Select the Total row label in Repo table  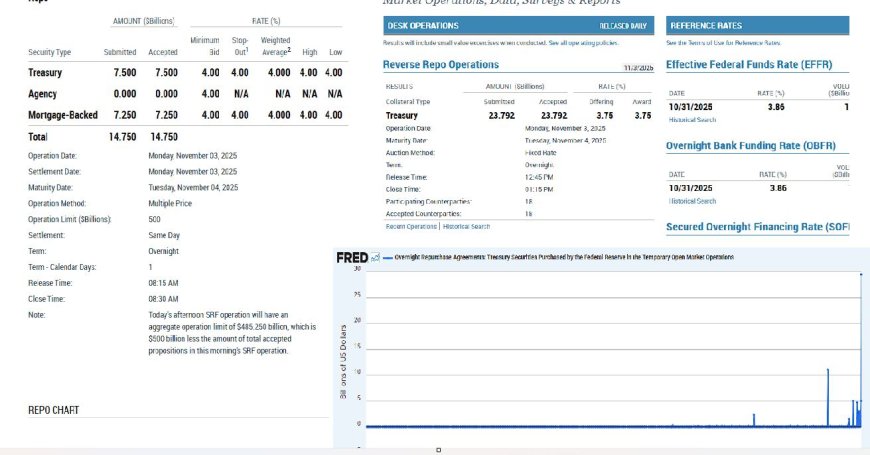click(38, 136)
